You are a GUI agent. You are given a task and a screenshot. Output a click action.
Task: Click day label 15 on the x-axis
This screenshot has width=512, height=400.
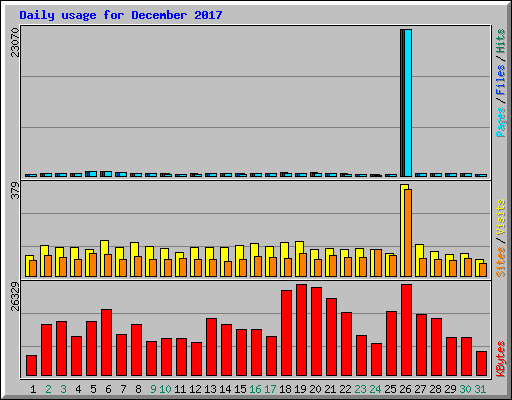click(240, 389)
